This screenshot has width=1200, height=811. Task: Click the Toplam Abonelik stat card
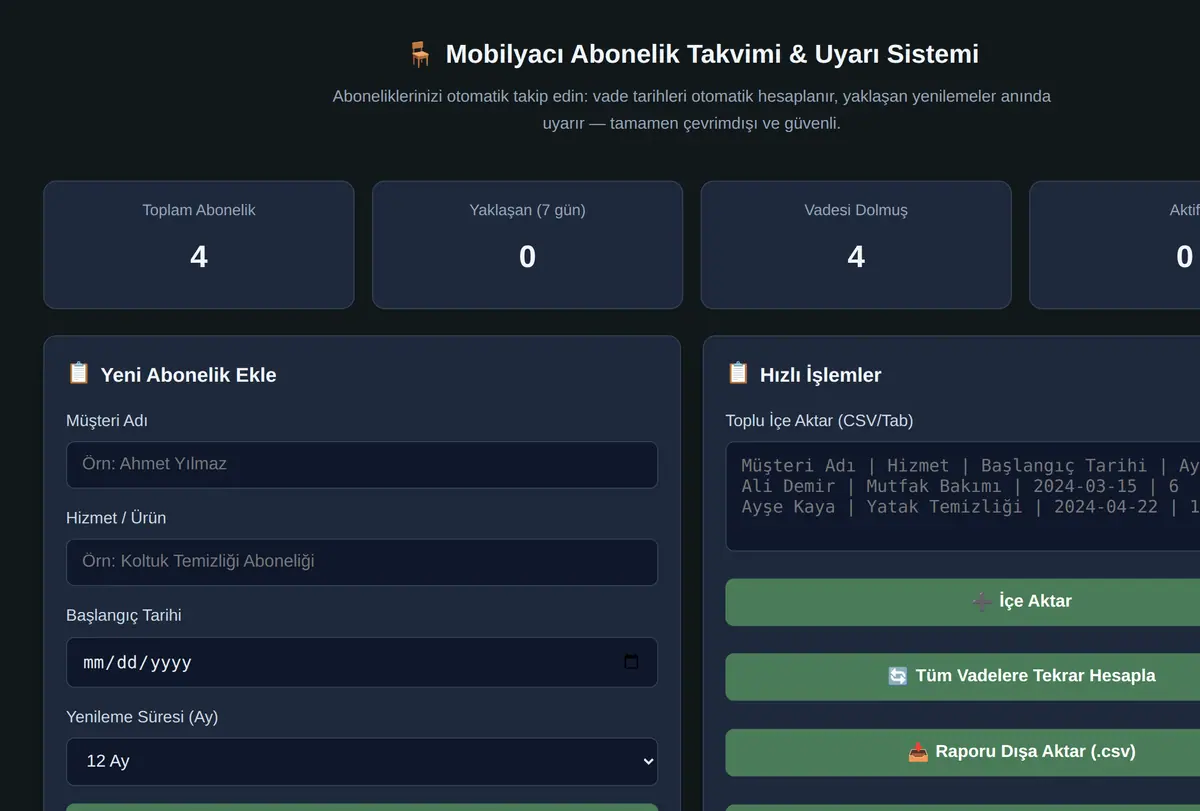tap(199, 245)
